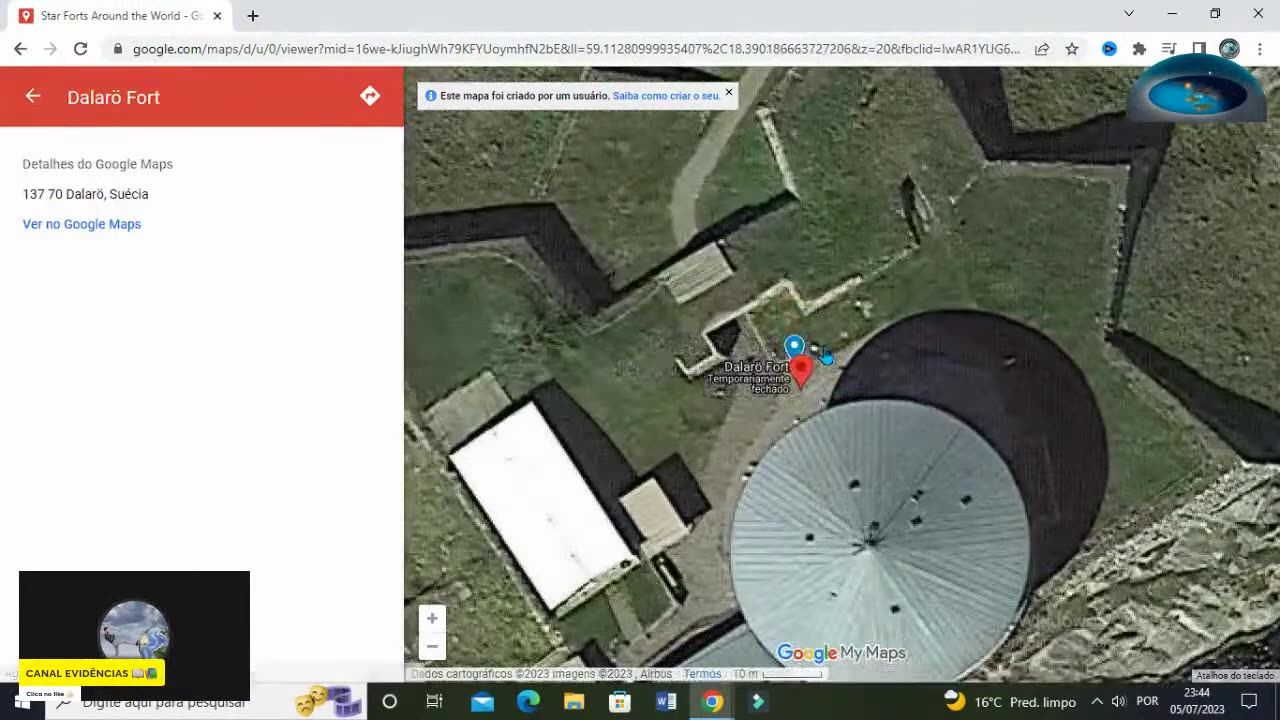Open File Explorer from taskbar
Screen dimensions: 1280x720
click(x=574, y=702)
